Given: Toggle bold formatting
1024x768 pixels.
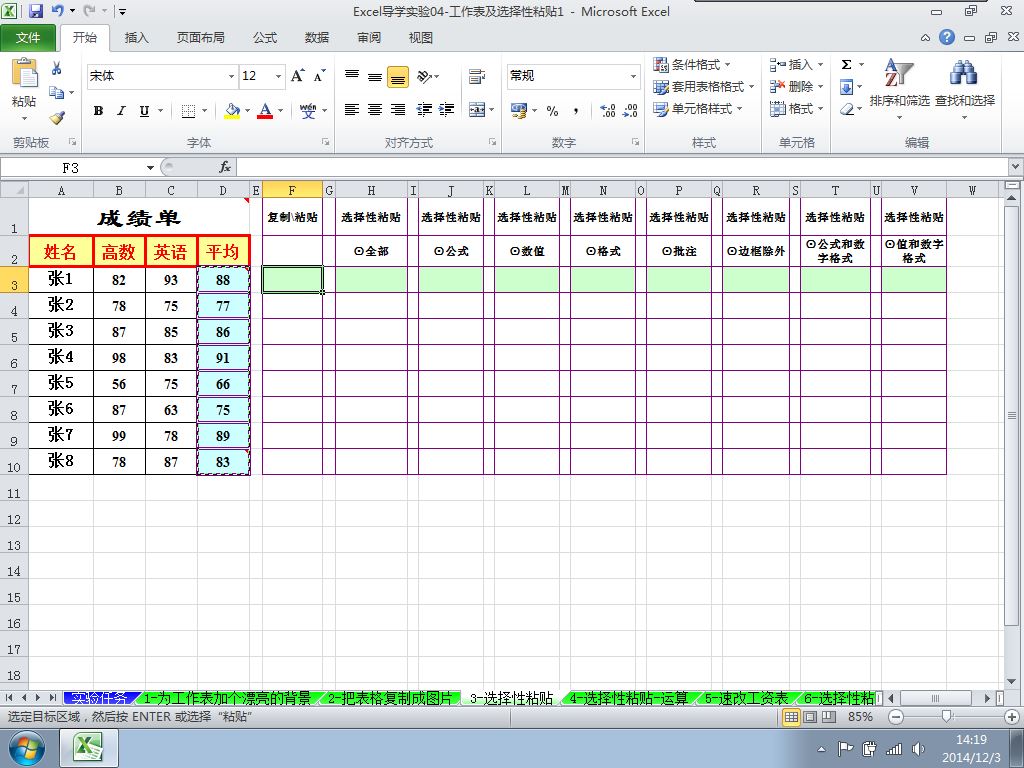Looking at the screenshot, I should [99, 110].
